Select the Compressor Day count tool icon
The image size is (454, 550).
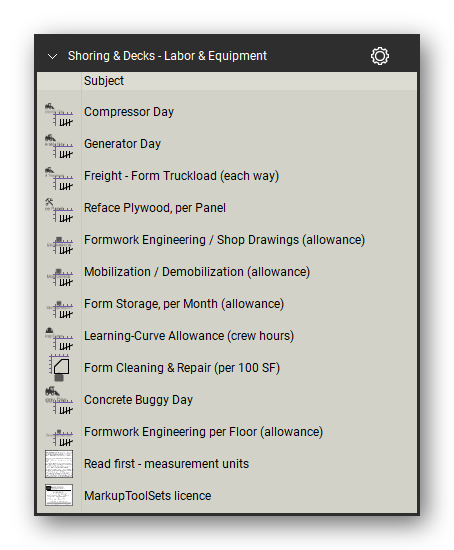point(59,114)
